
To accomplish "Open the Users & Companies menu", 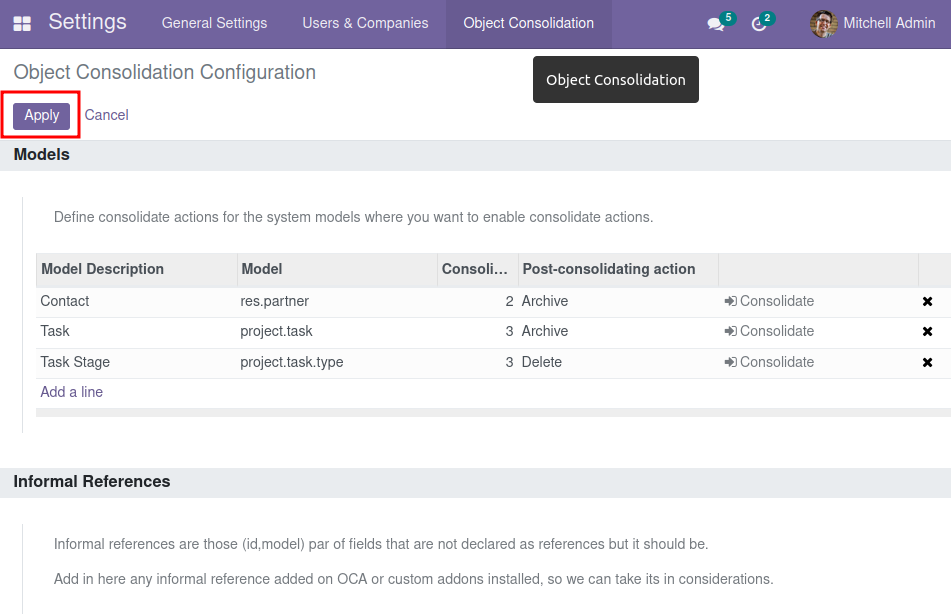I will tap(365, 23).
